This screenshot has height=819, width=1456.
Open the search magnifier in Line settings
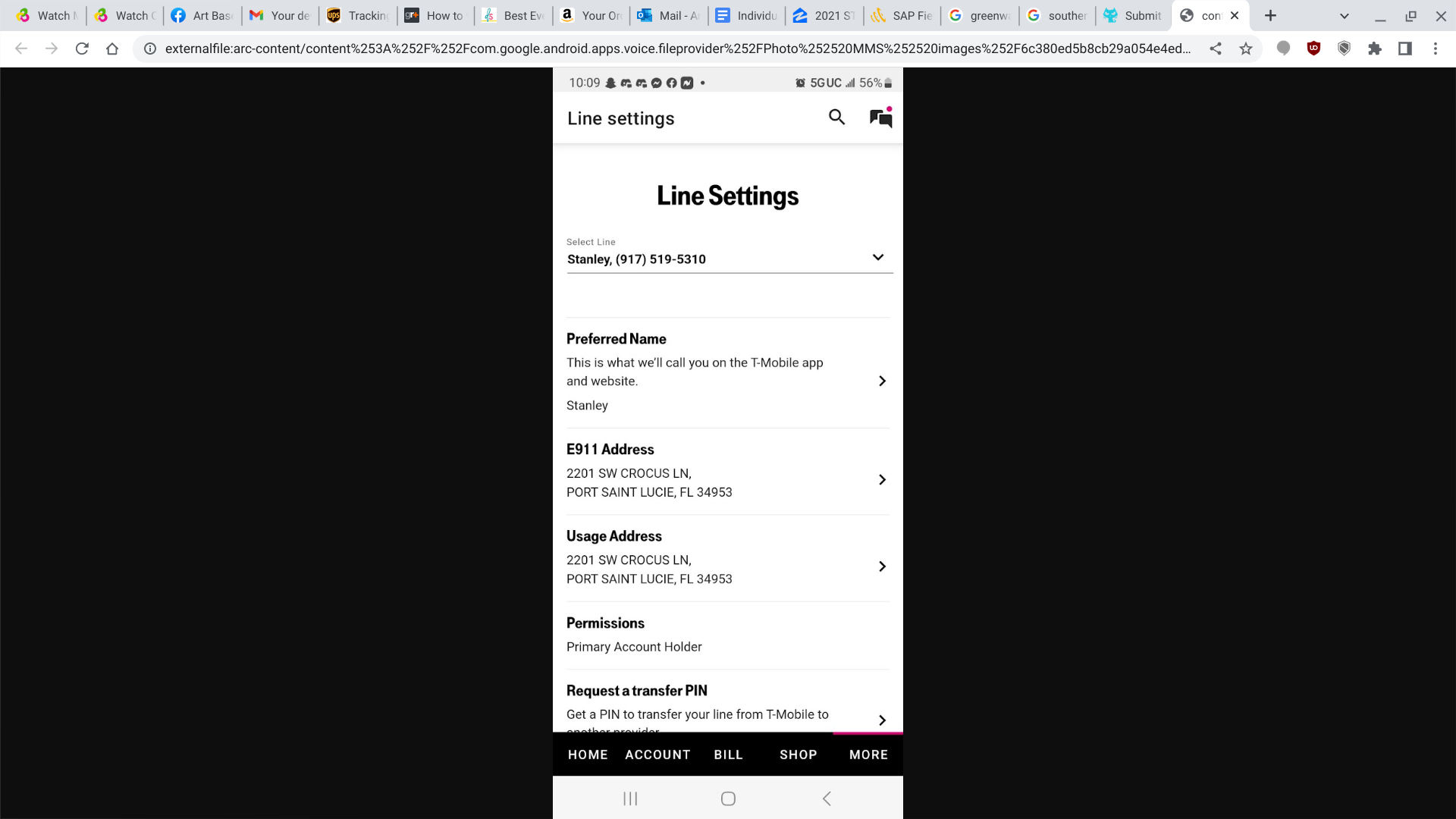coord(836,117)
